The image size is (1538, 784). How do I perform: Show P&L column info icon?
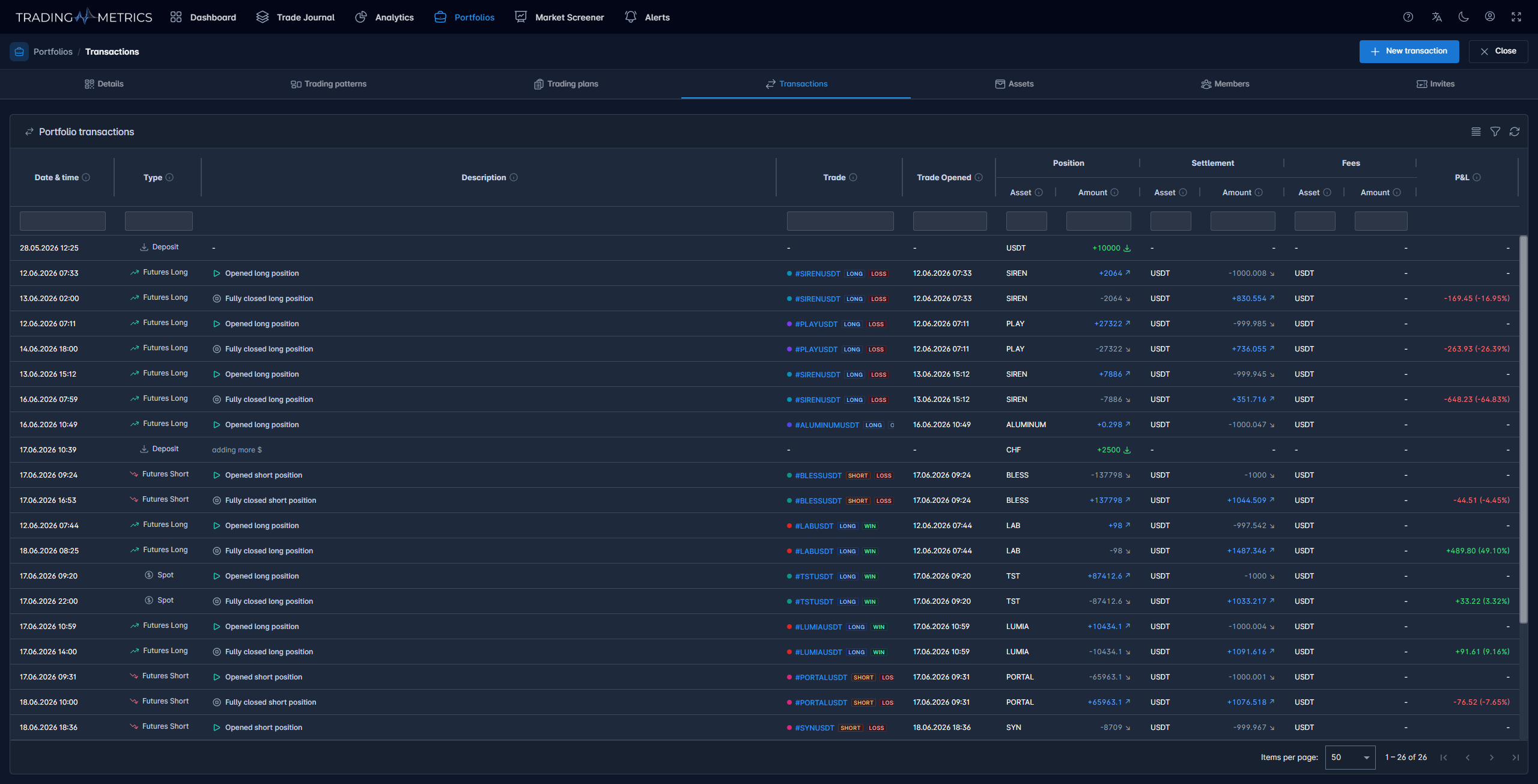coord(1477,177)
